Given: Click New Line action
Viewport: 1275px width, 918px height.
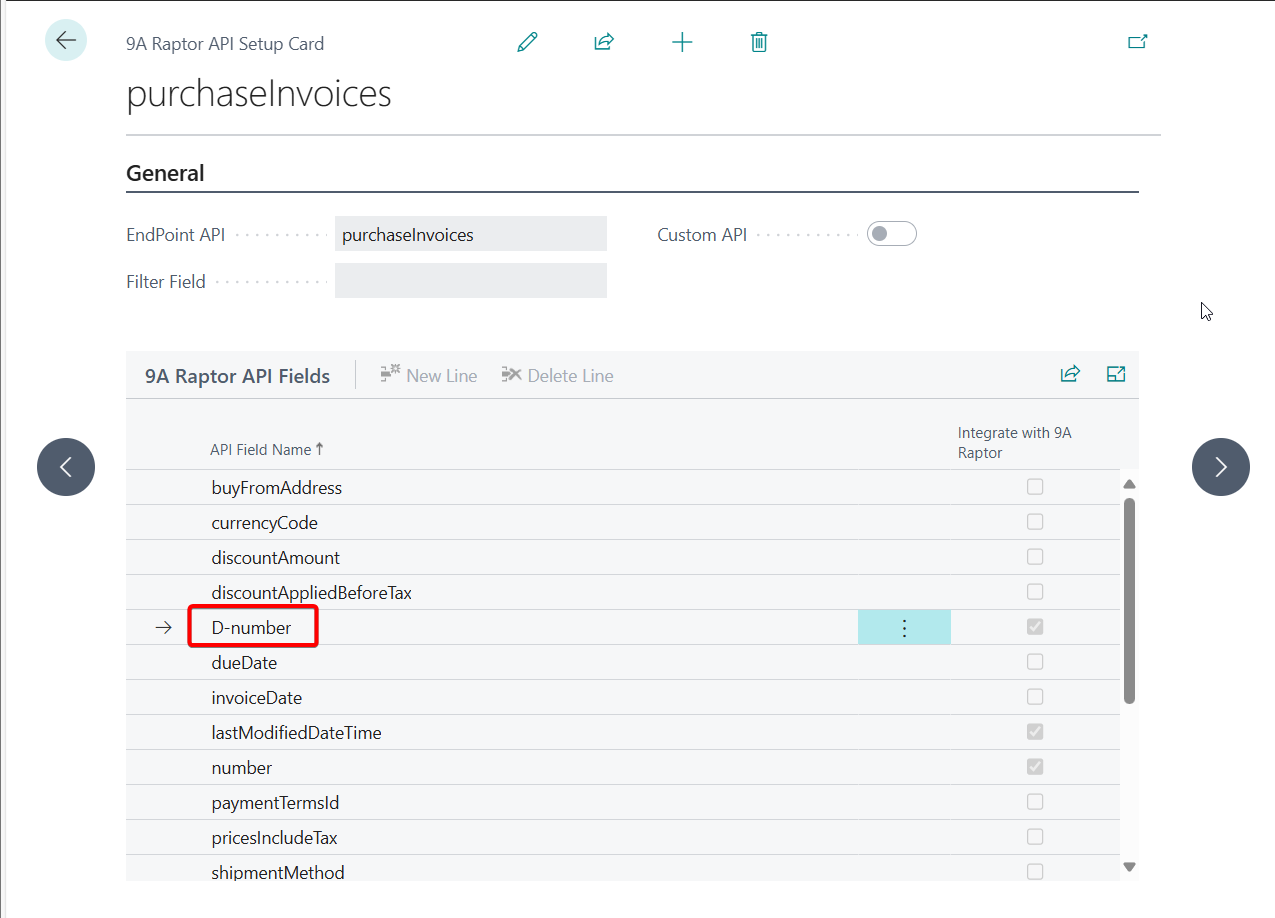Looking at the screenshot, I should tap(429, 376).
